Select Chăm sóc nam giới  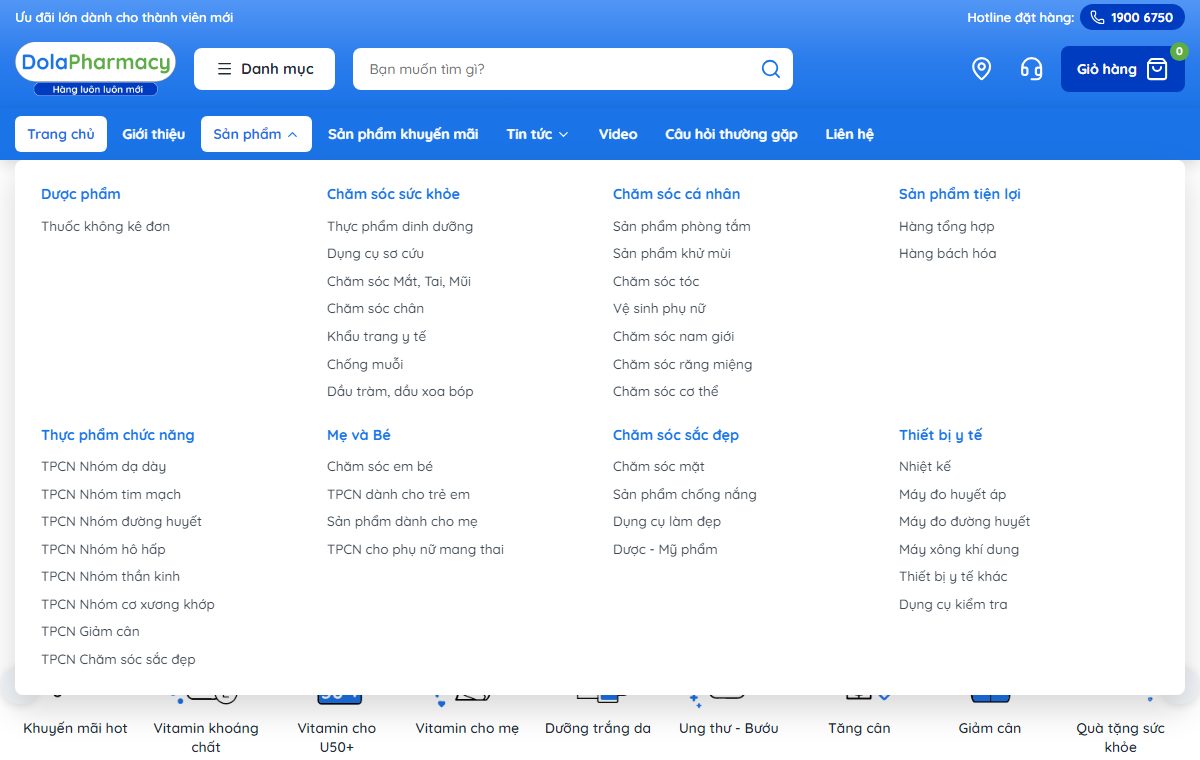pyautogui.click(x=674, y=336)
